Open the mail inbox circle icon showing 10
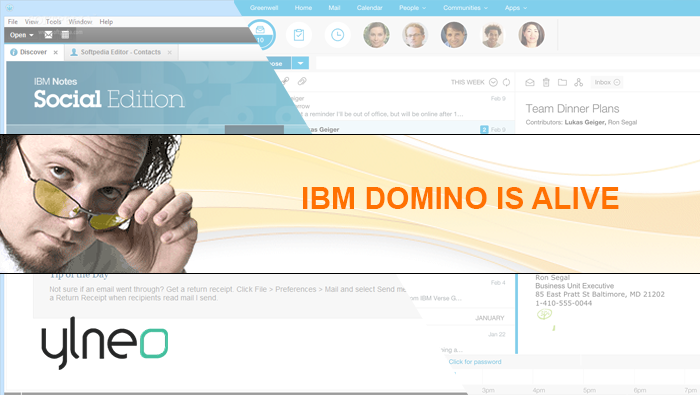Screen dimensions: 700x395 [261, 34]
